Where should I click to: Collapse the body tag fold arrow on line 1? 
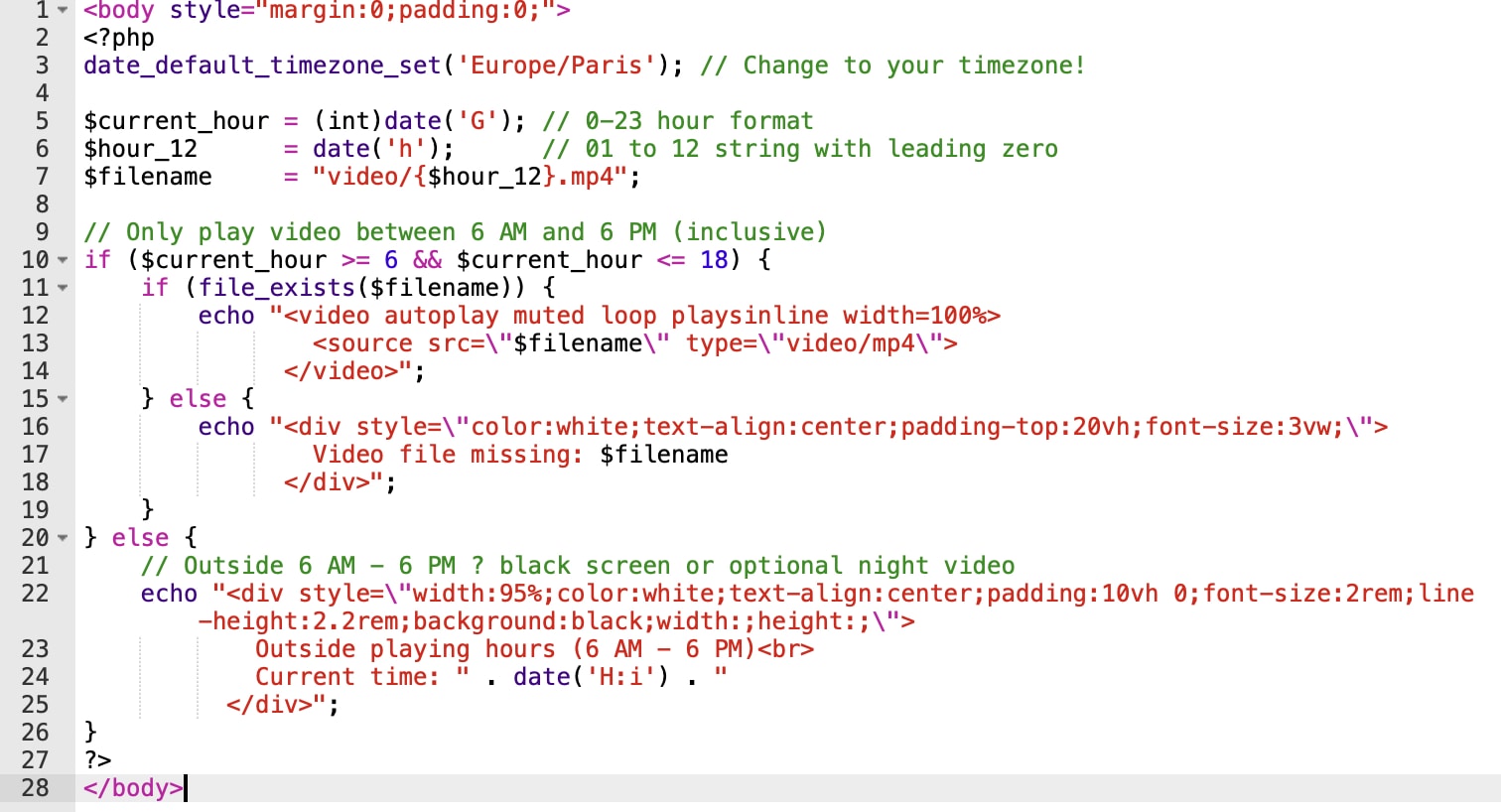pyautogui.click(x=63, y=10)
